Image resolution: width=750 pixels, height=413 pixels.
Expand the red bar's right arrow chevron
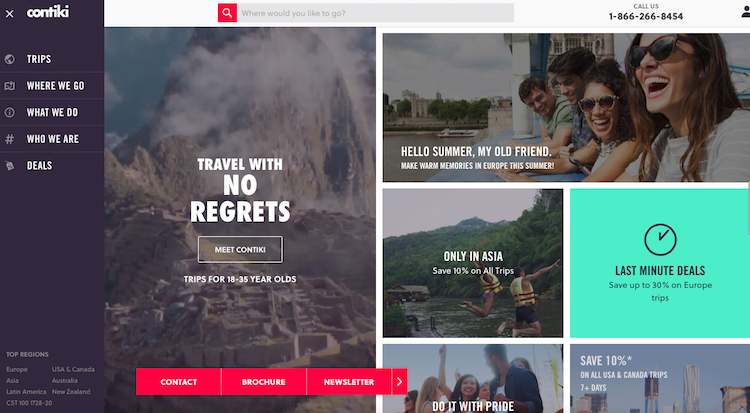399,381
